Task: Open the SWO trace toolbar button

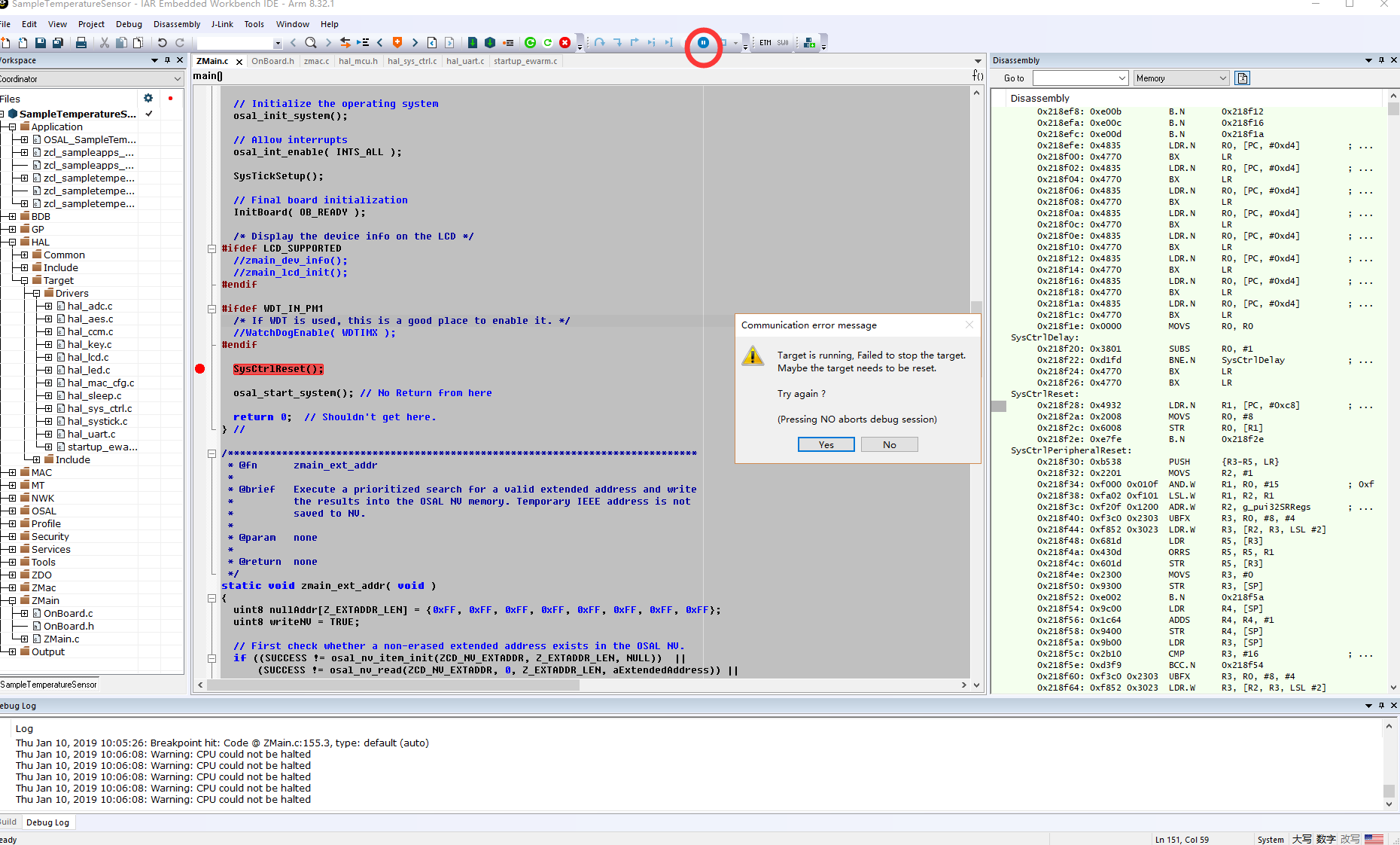Action: pyautogui.click(x=783, y=43)
